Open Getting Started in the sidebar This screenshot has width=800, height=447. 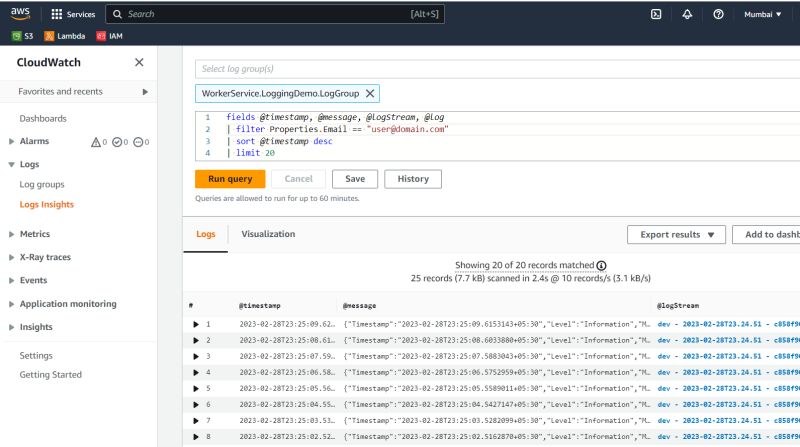point(51,375)
